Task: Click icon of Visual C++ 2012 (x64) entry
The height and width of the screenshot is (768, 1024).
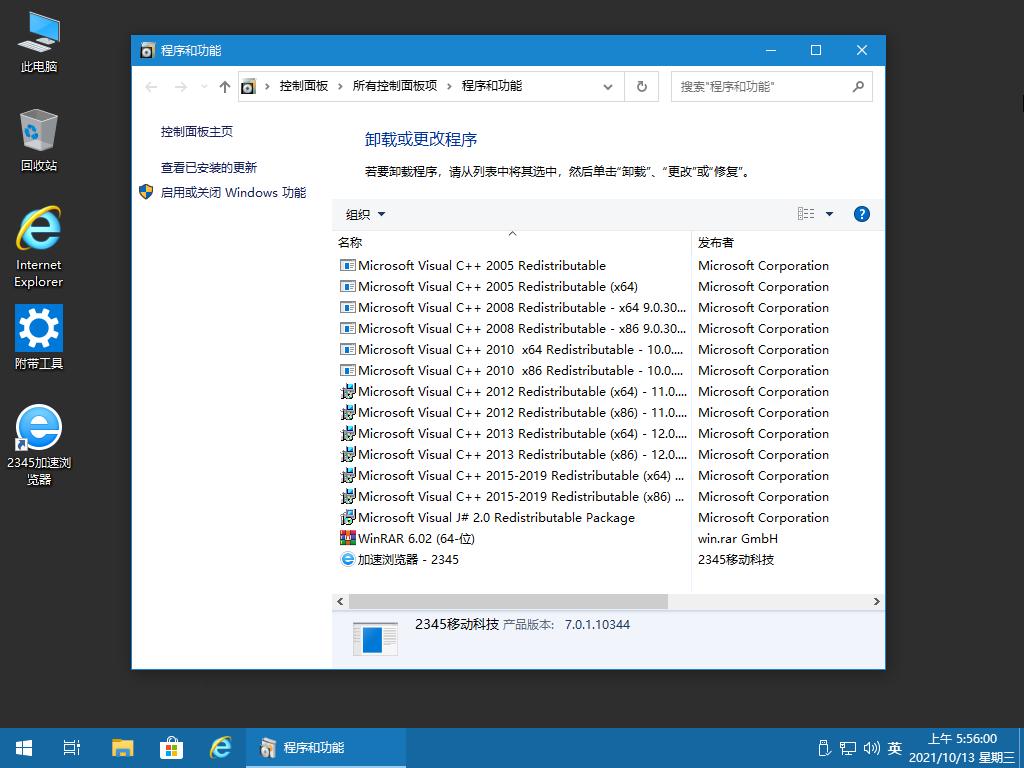Action: click(348, 391)
